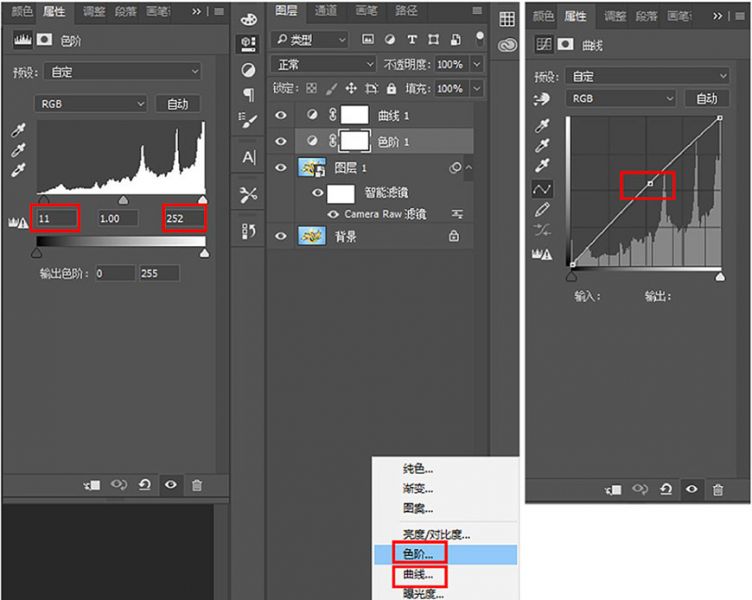Open Levels preset dropdown 自定
Viewport: 752px width, 600px height.
pyautogui.click(x=123, y=72)
